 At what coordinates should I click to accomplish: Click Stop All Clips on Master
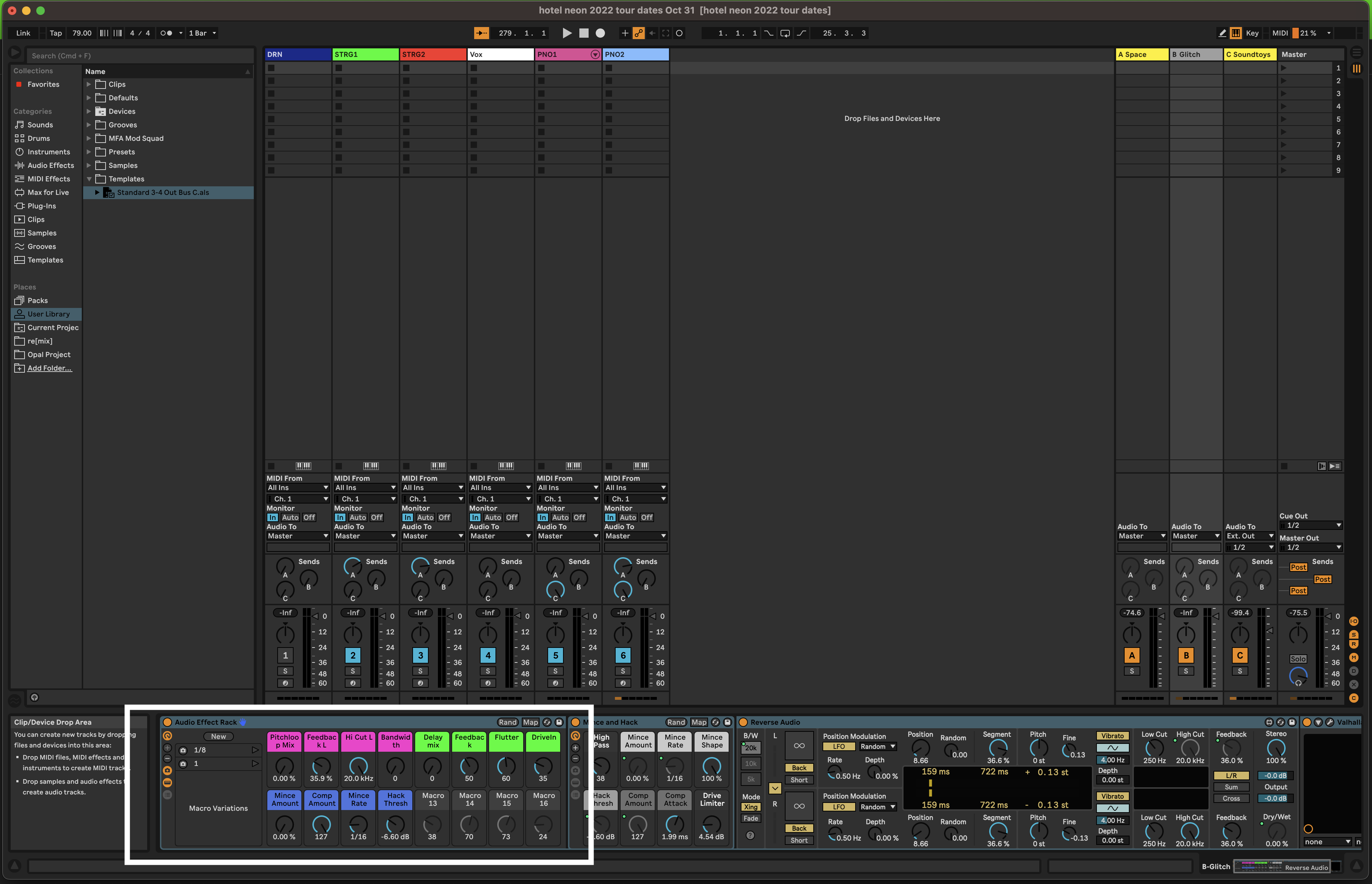tap(1284, 466)
